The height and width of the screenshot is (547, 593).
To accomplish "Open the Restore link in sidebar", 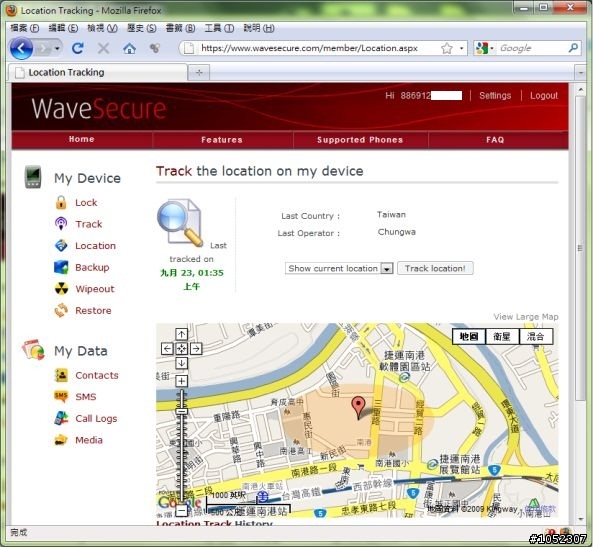I will point(93,311).
